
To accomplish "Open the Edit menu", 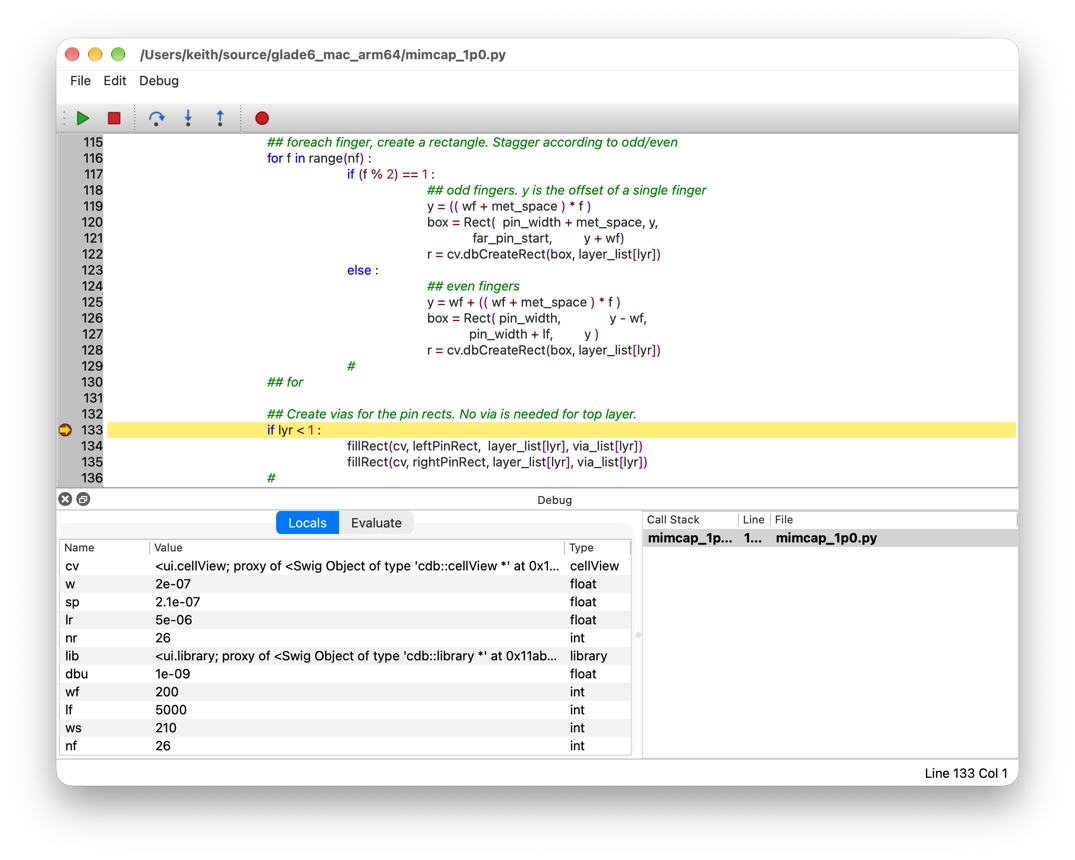I will 114,81.
